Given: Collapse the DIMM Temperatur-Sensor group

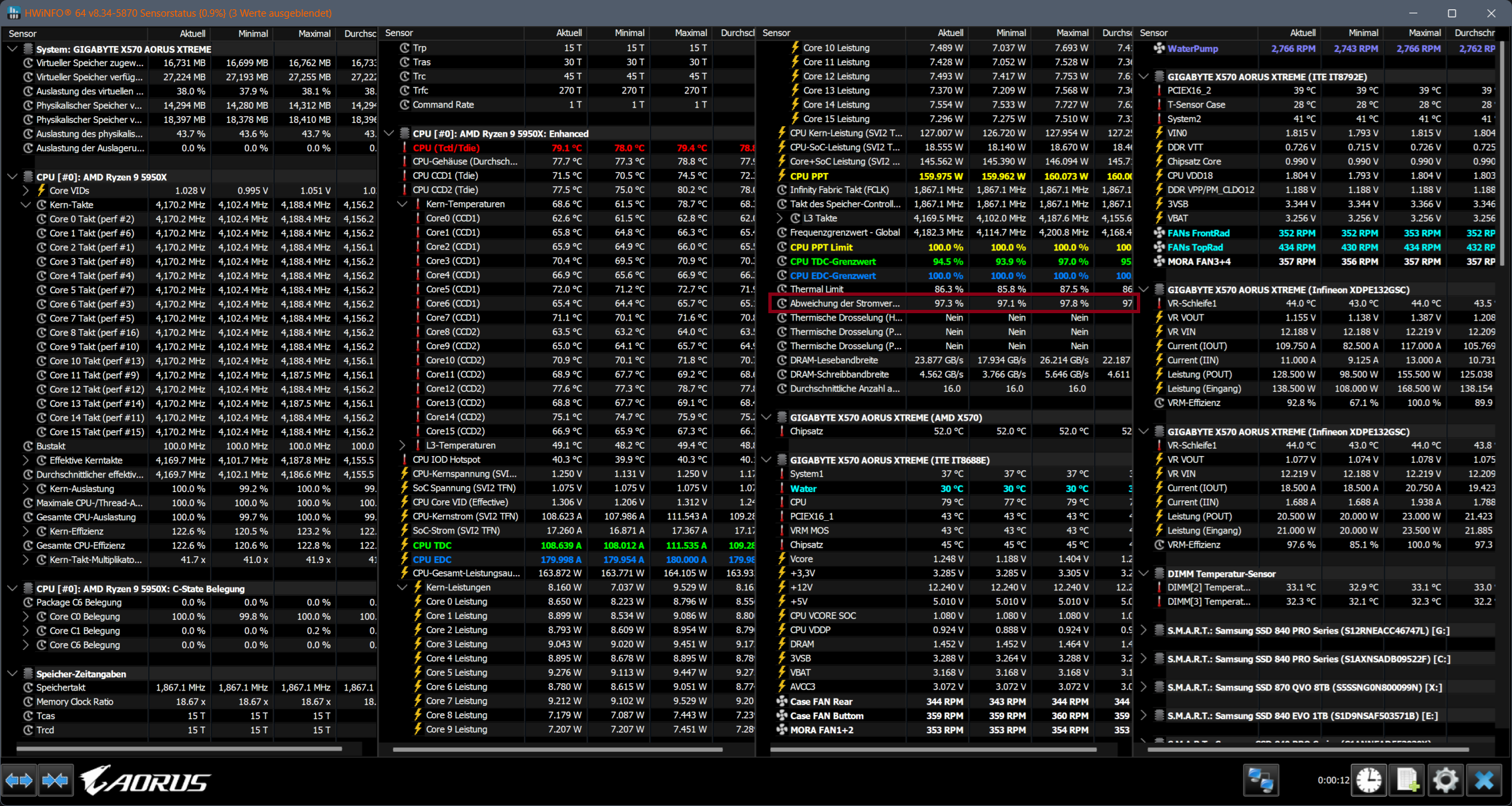Looking at the screenshot, I should [1144, 574].
